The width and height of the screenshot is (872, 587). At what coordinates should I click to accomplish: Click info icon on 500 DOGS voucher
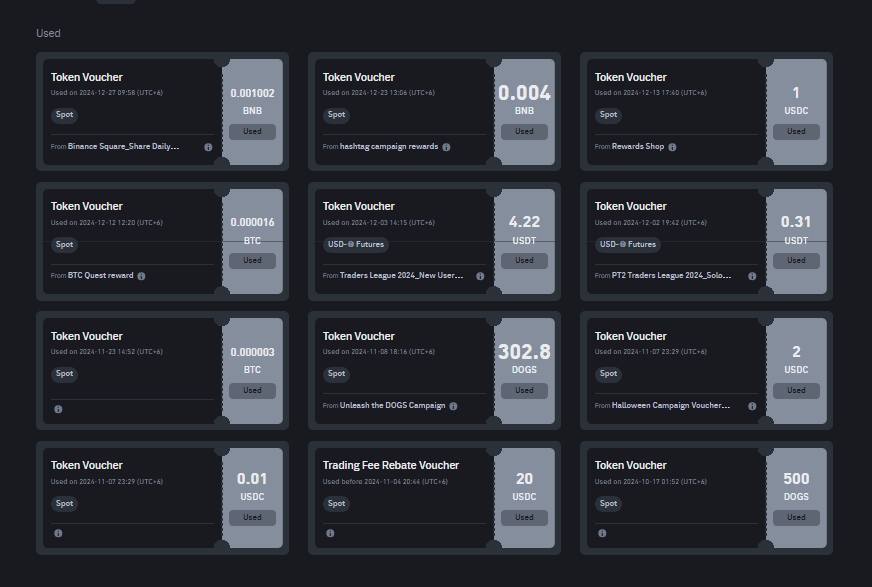click(602, 533)
